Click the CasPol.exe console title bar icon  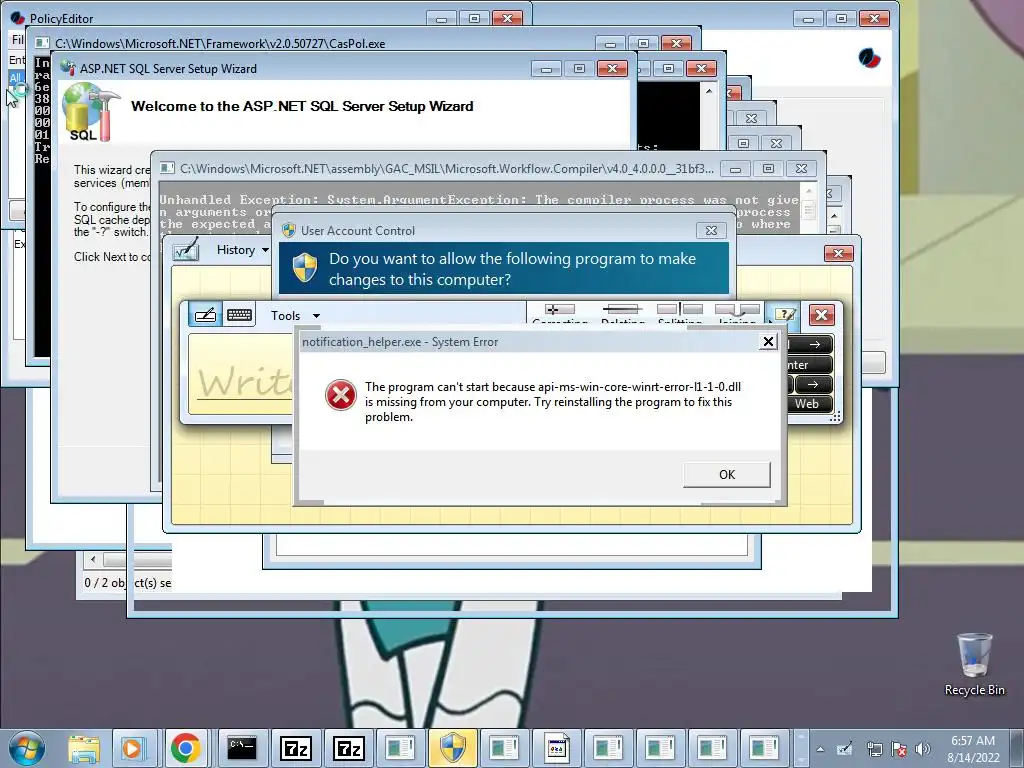(x=42, y=43)
